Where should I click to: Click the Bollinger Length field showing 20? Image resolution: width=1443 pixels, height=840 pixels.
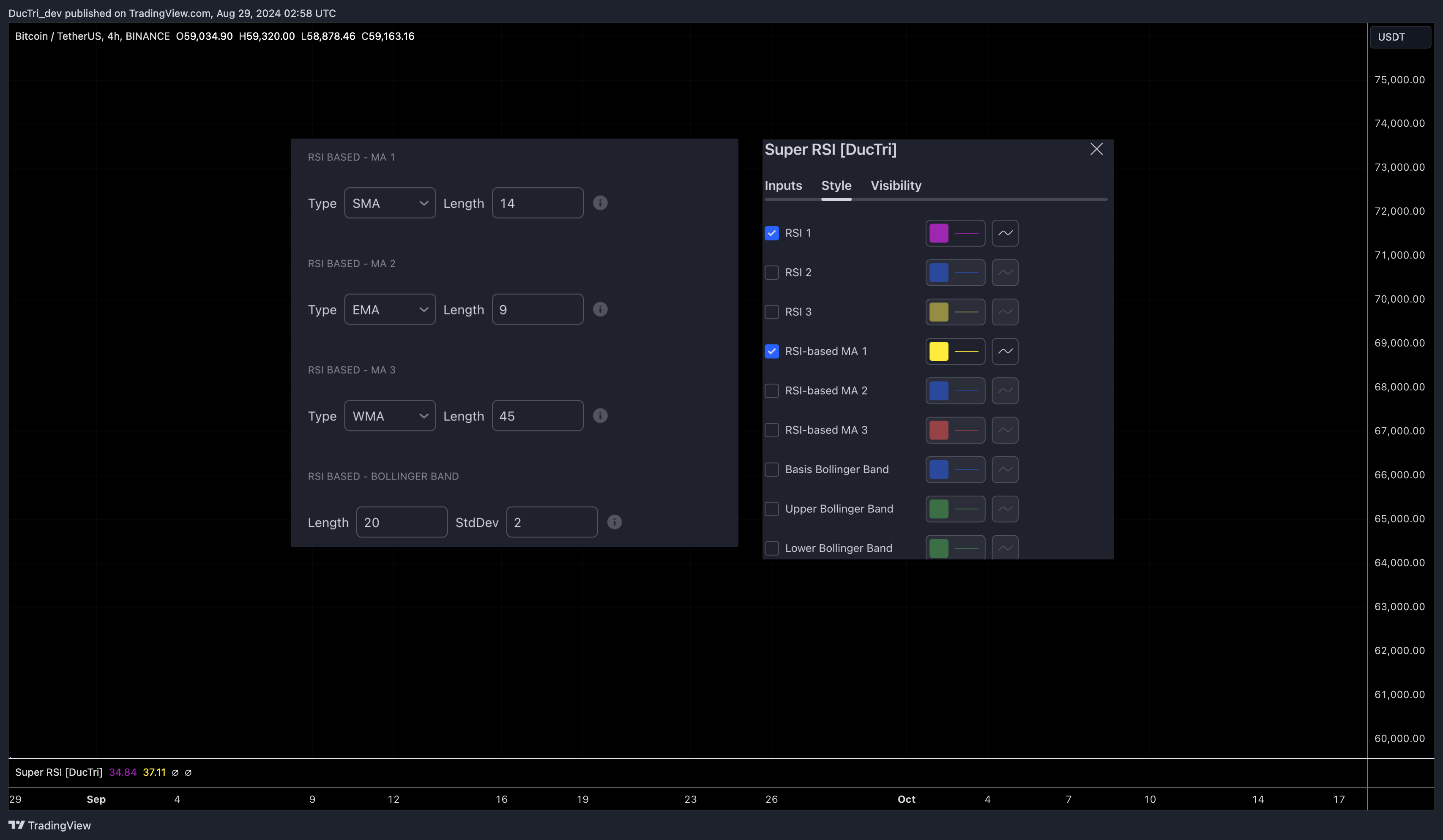[402, 522]
